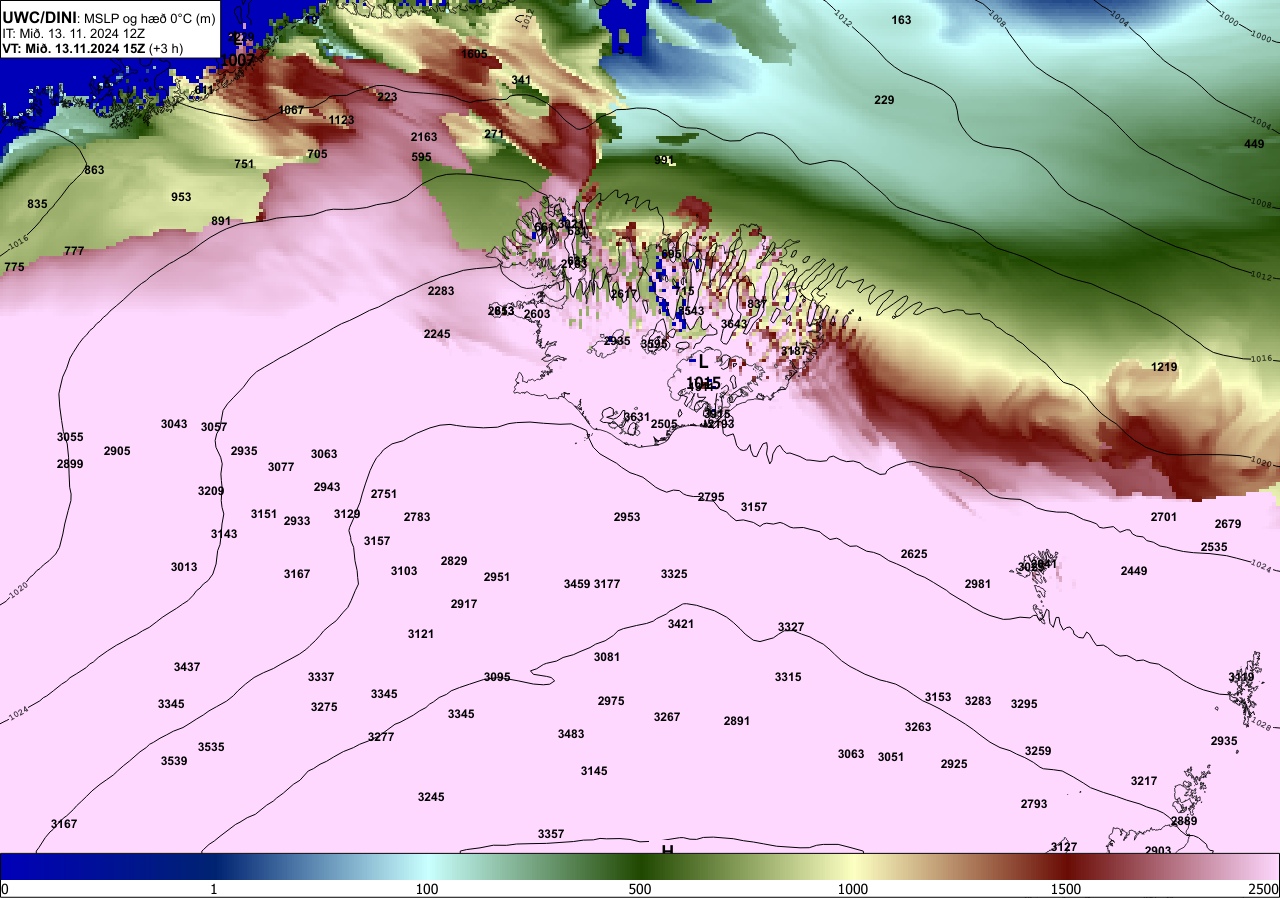1280x898 pixels.
Task: Click the map value '3539'
Action: (x=174, y=761)
